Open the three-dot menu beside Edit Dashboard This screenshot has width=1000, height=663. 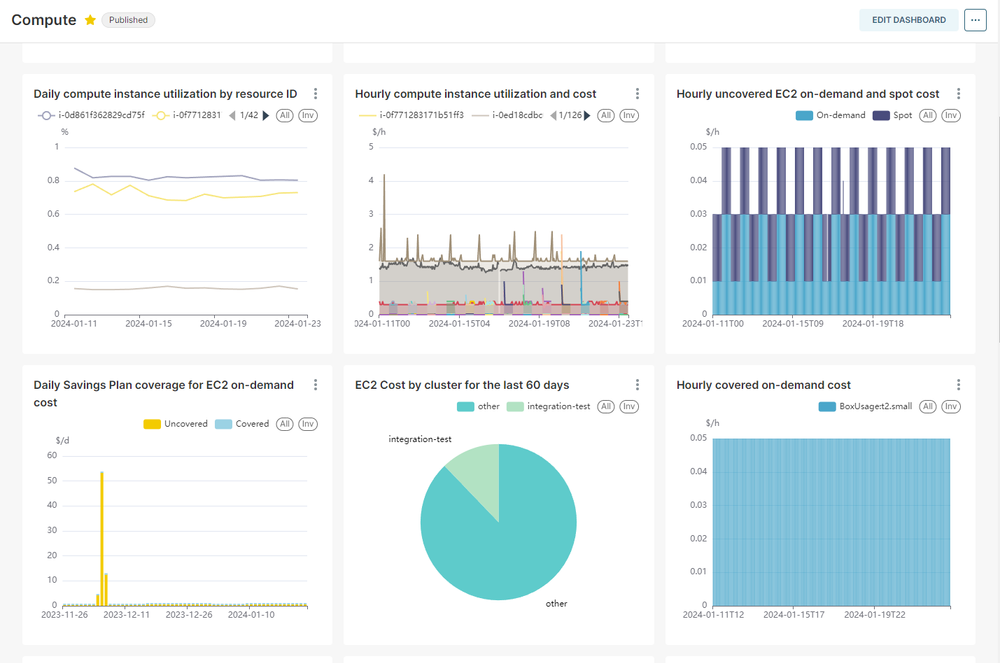pos(975,20)
